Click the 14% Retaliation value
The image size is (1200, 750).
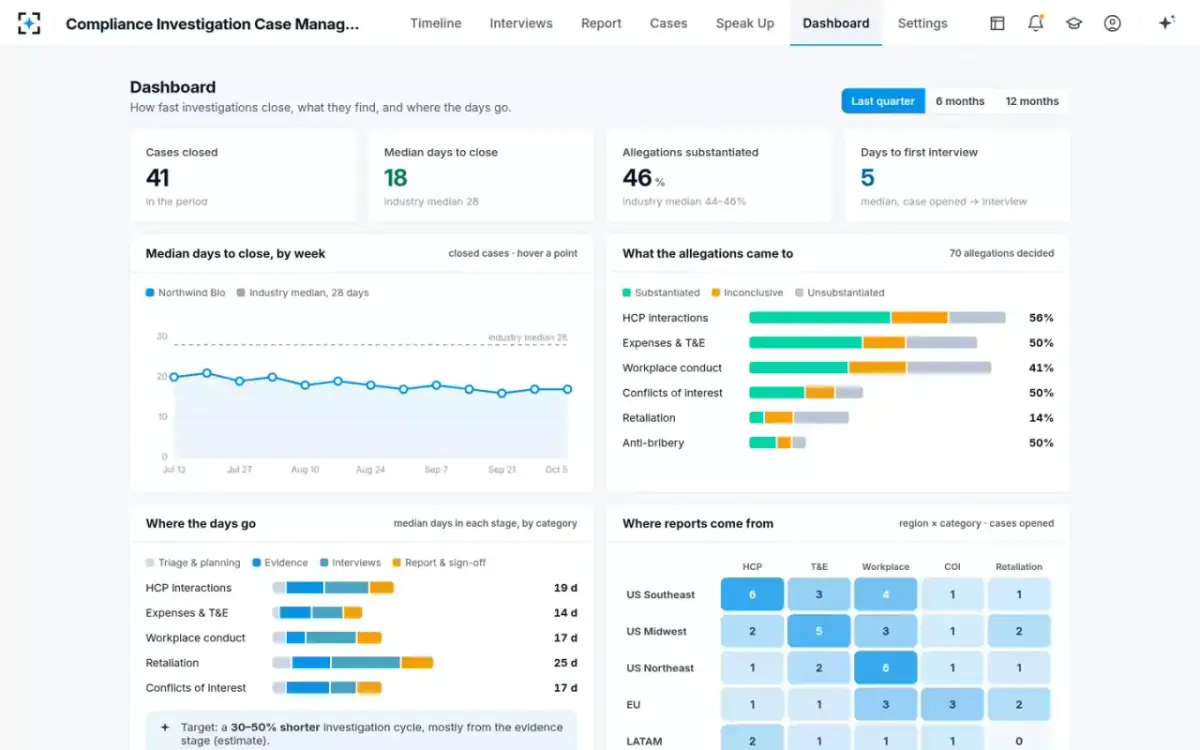coord(1041,418)
